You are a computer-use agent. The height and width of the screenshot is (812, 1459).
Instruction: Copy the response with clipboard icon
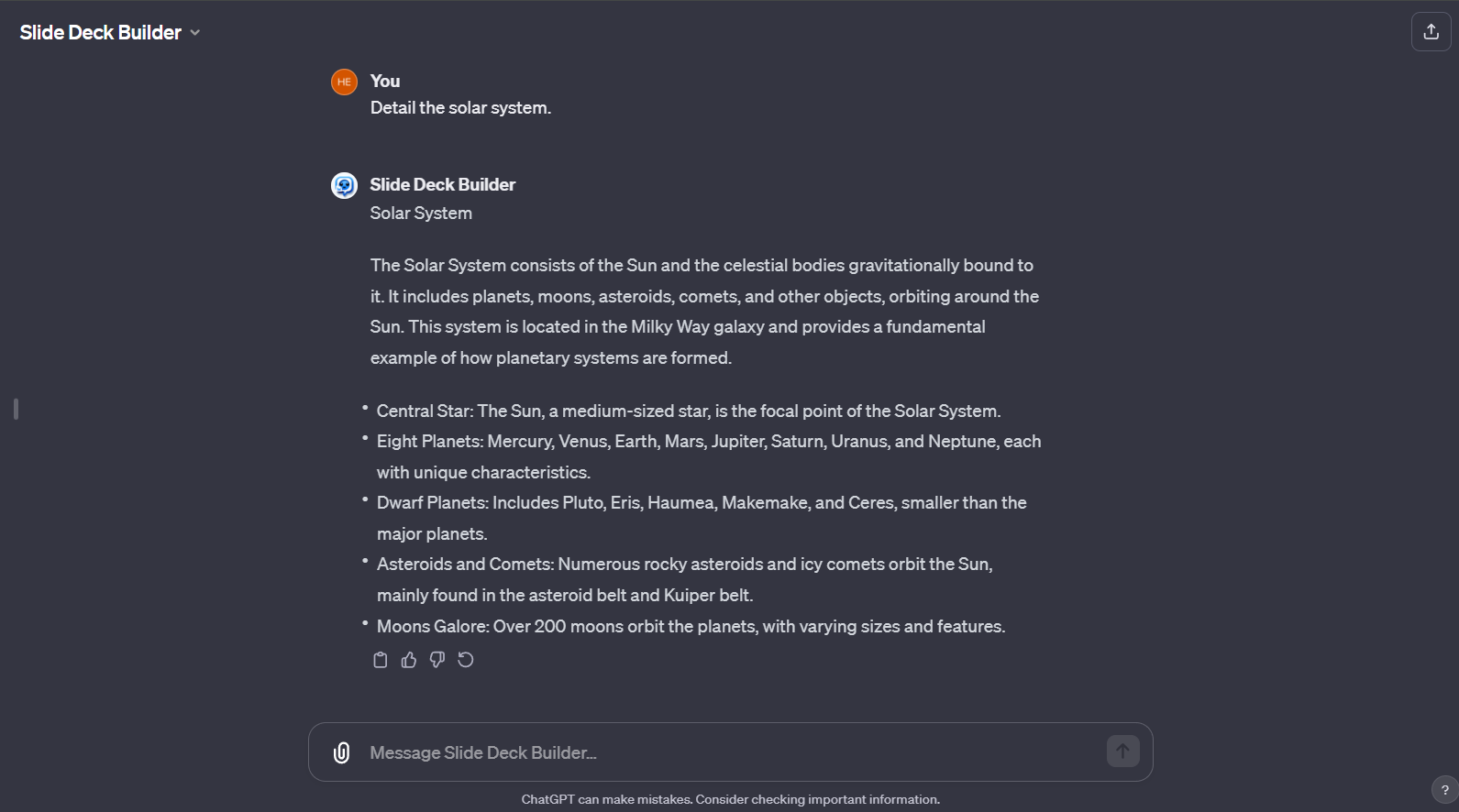[x=381, y=660]
